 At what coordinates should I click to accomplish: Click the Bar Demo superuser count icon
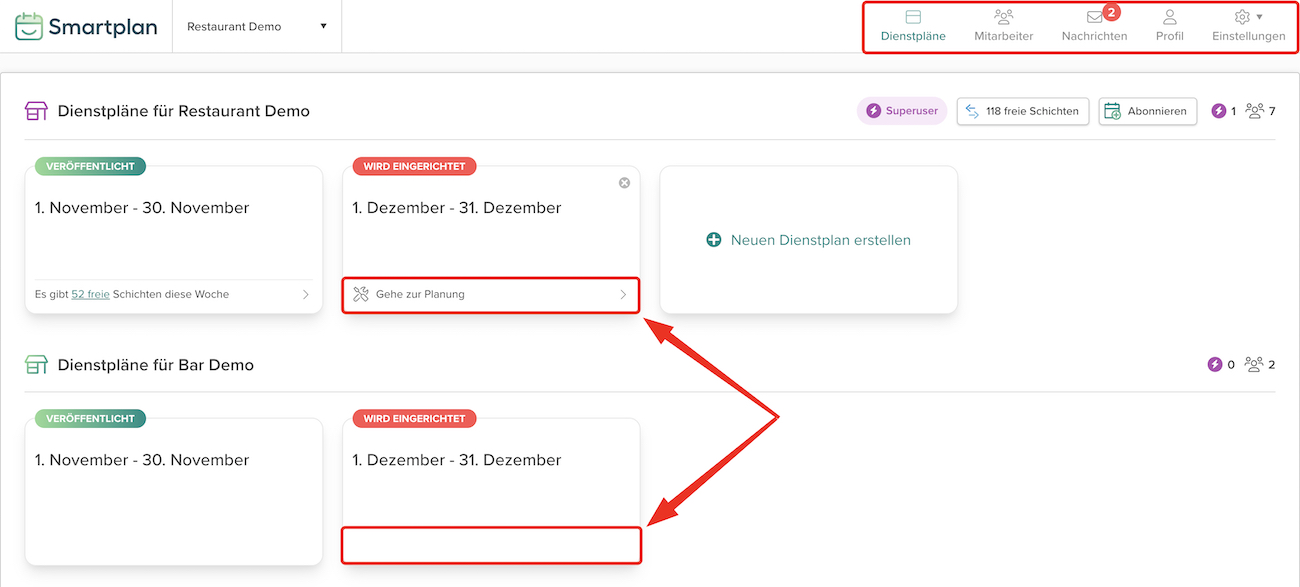point(1215,364)
